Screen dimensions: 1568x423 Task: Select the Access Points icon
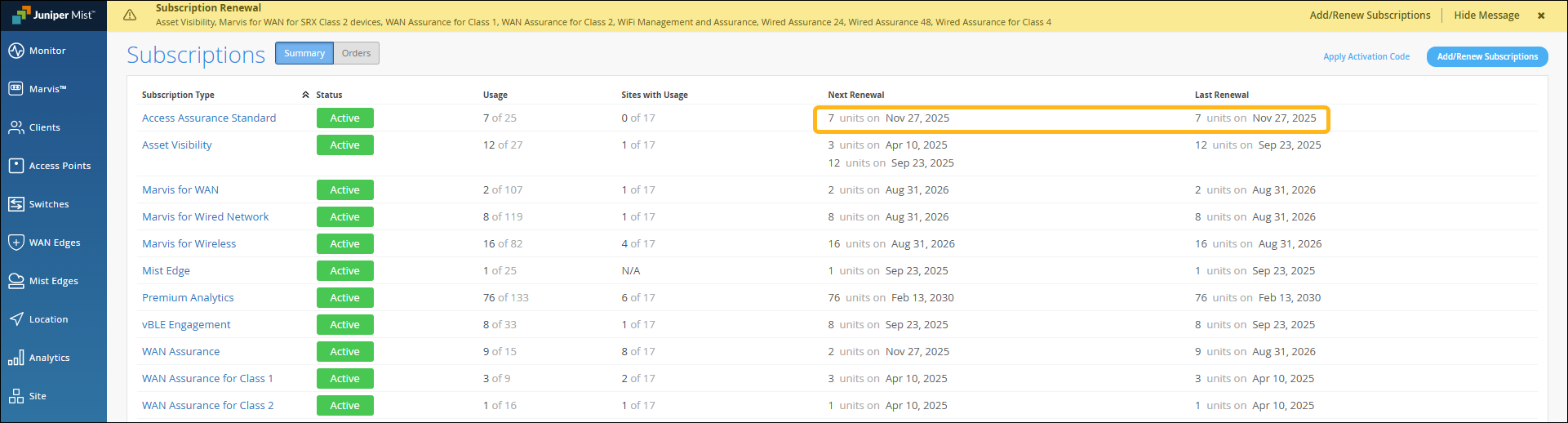pyautogui.click(x=16, y=166)
